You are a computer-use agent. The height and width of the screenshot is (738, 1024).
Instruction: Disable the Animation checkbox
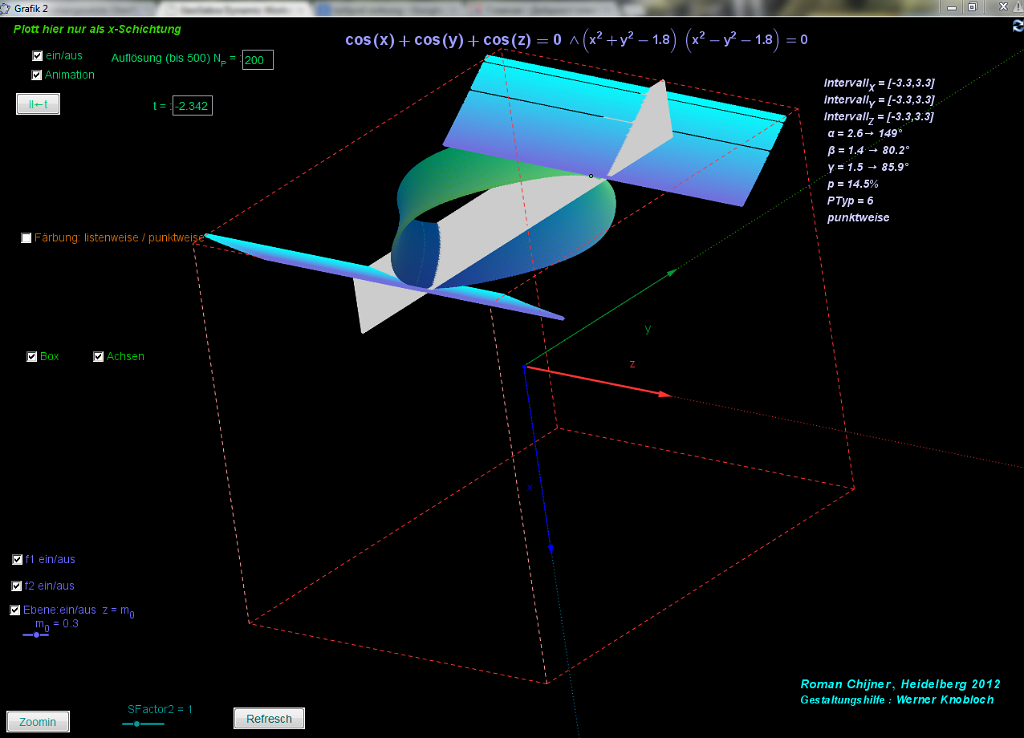(x=37, y=75)
